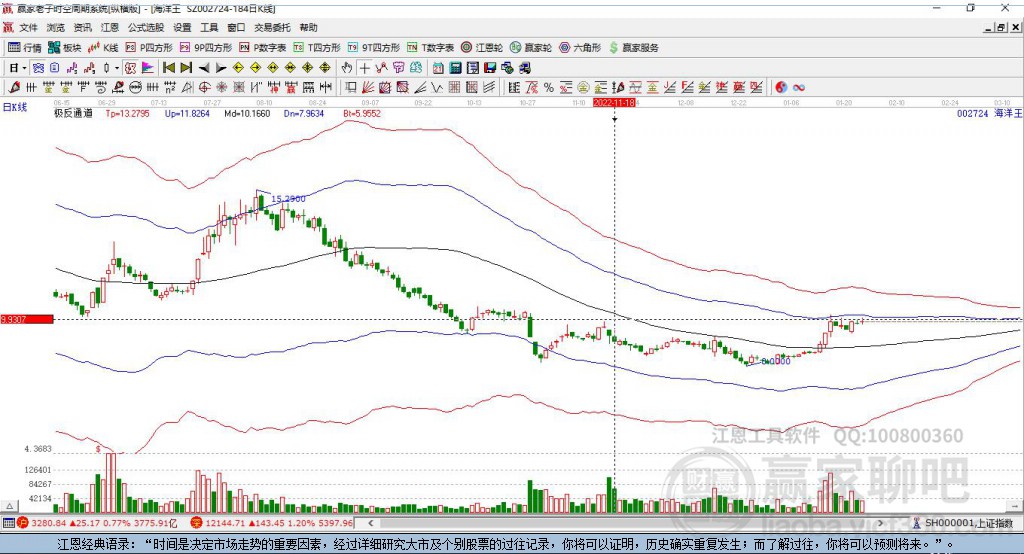Open the calendar icon showing 21
Viewport: 1024px width, 554px height.
coord(438,68)
